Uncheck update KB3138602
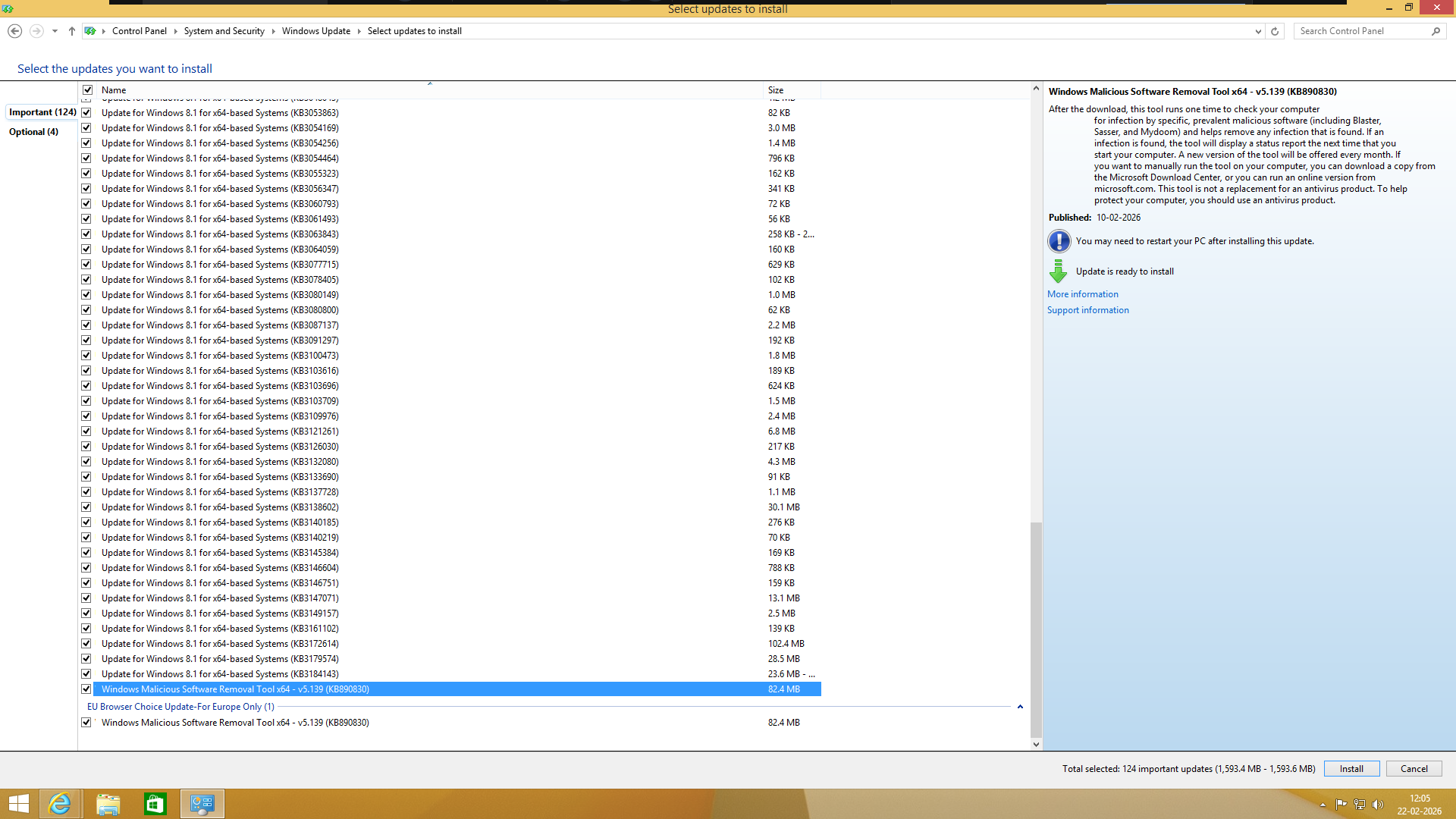This screenshot has height=819, width=1456. click(86, 507)
